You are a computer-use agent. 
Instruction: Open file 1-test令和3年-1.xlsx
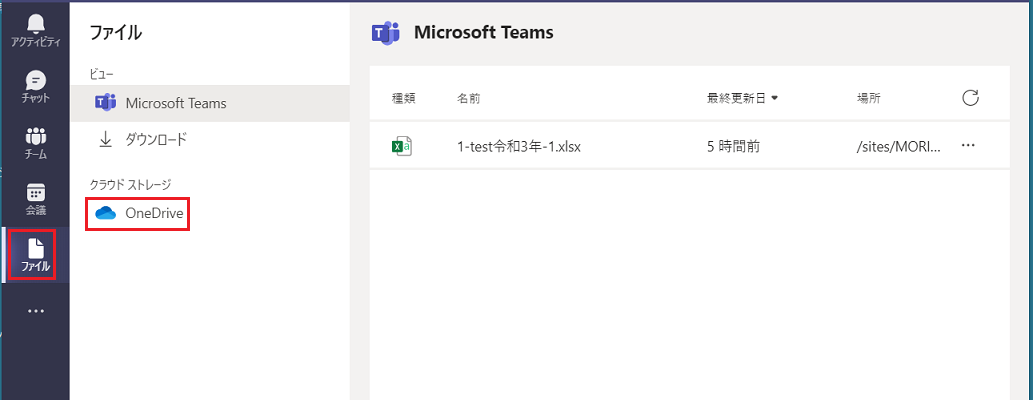pos(518,147)
